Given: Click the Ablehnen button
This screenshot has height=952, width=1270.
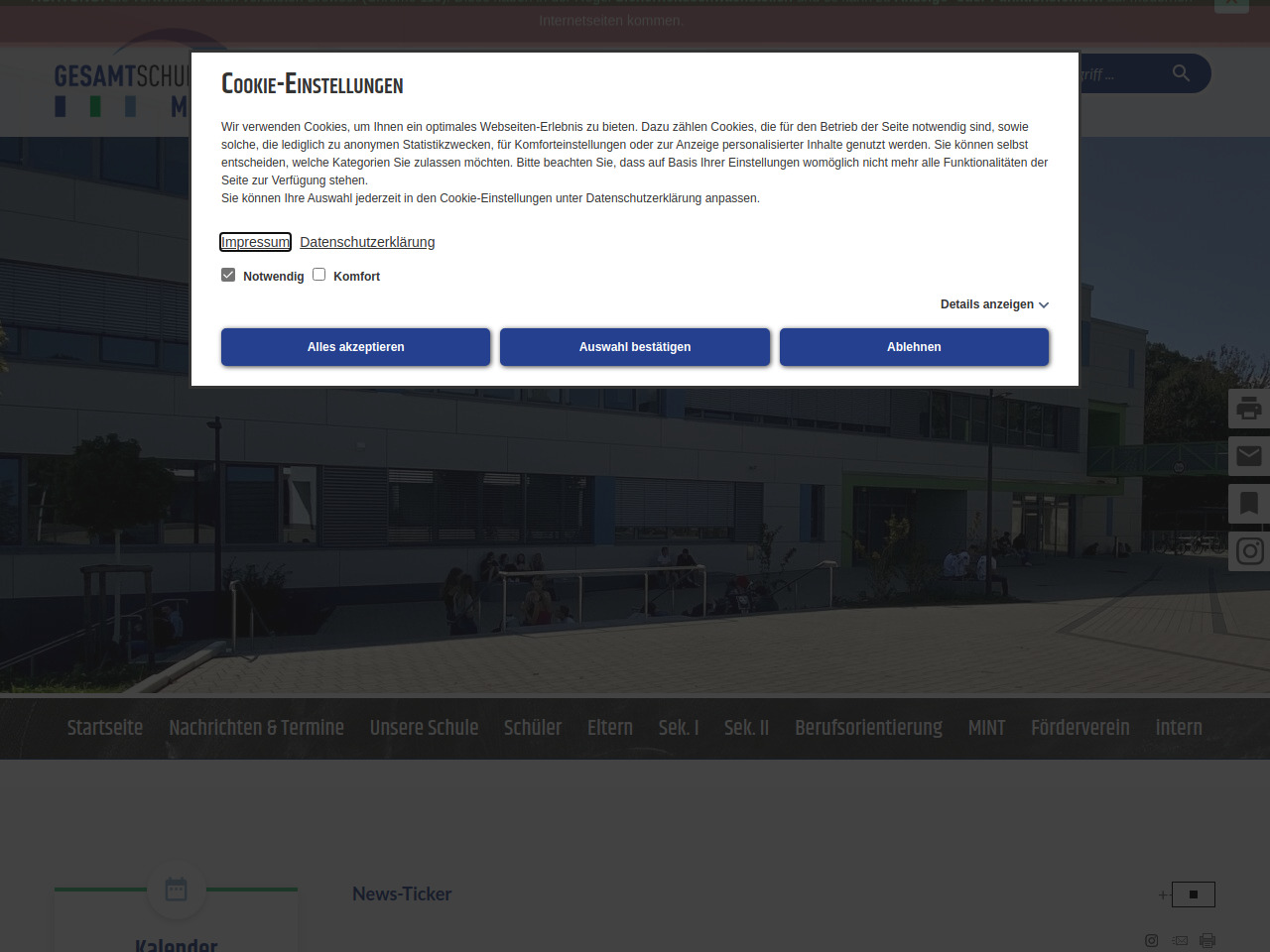Looking at the screenshot, I should (x=914, y=347).
